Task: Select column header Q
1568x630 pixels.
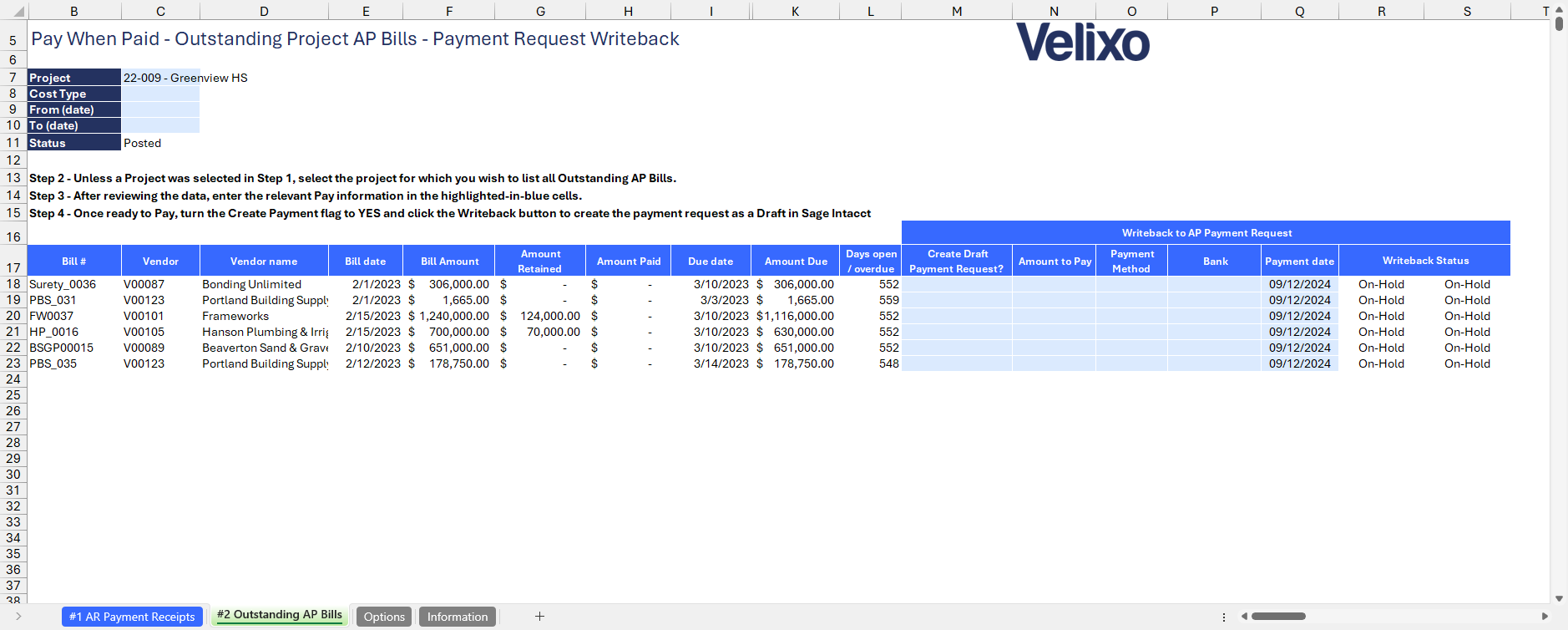Action: (x=1300, y=11)
